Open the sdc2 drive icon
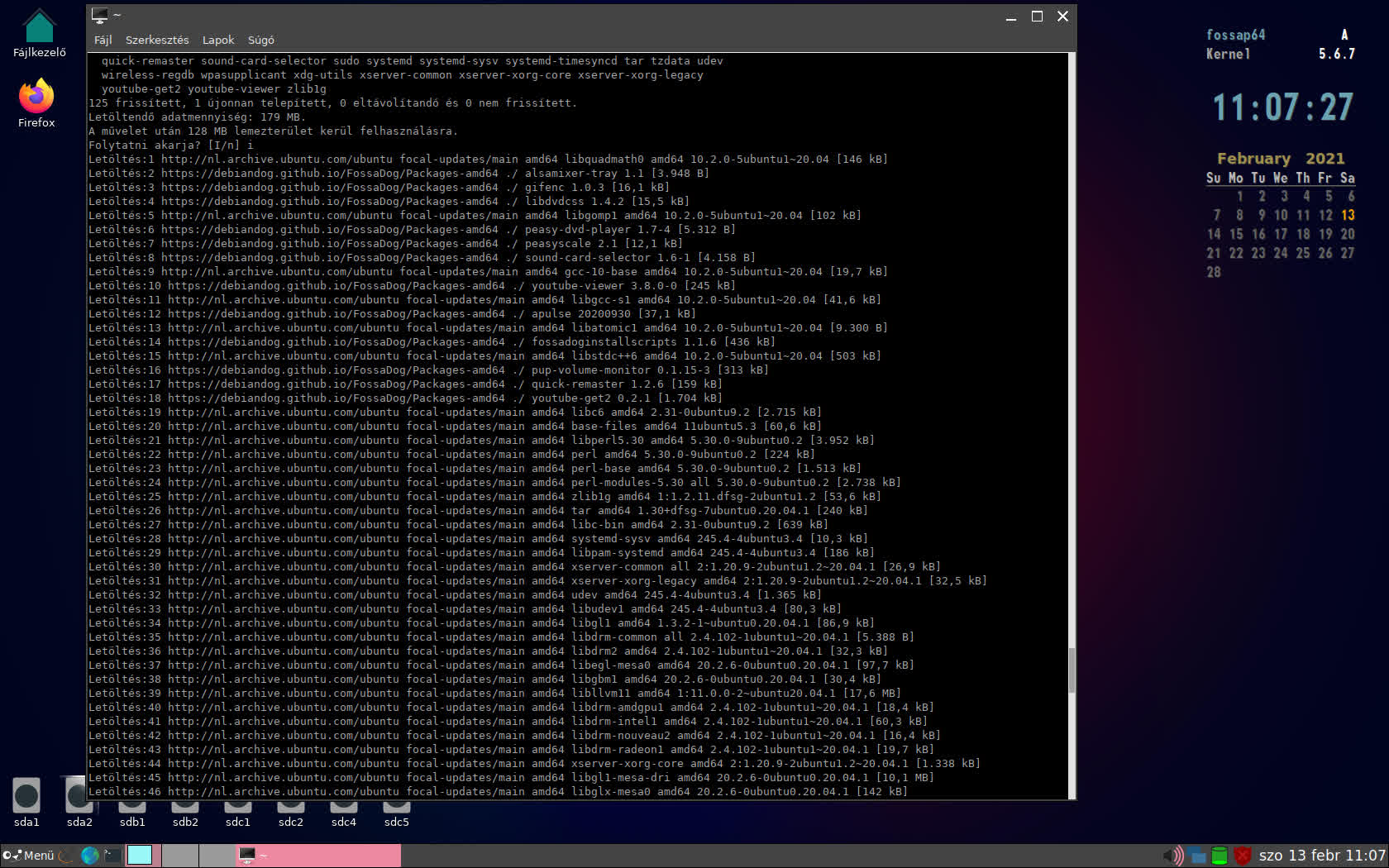 click(291, 814)
